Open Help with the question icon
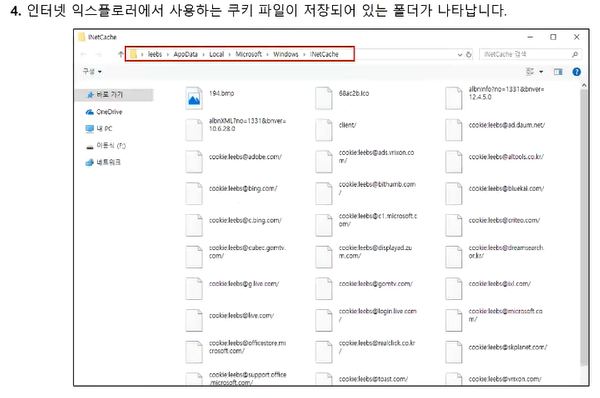The height and width of the screenshot is (398, 600). (576, 72)
